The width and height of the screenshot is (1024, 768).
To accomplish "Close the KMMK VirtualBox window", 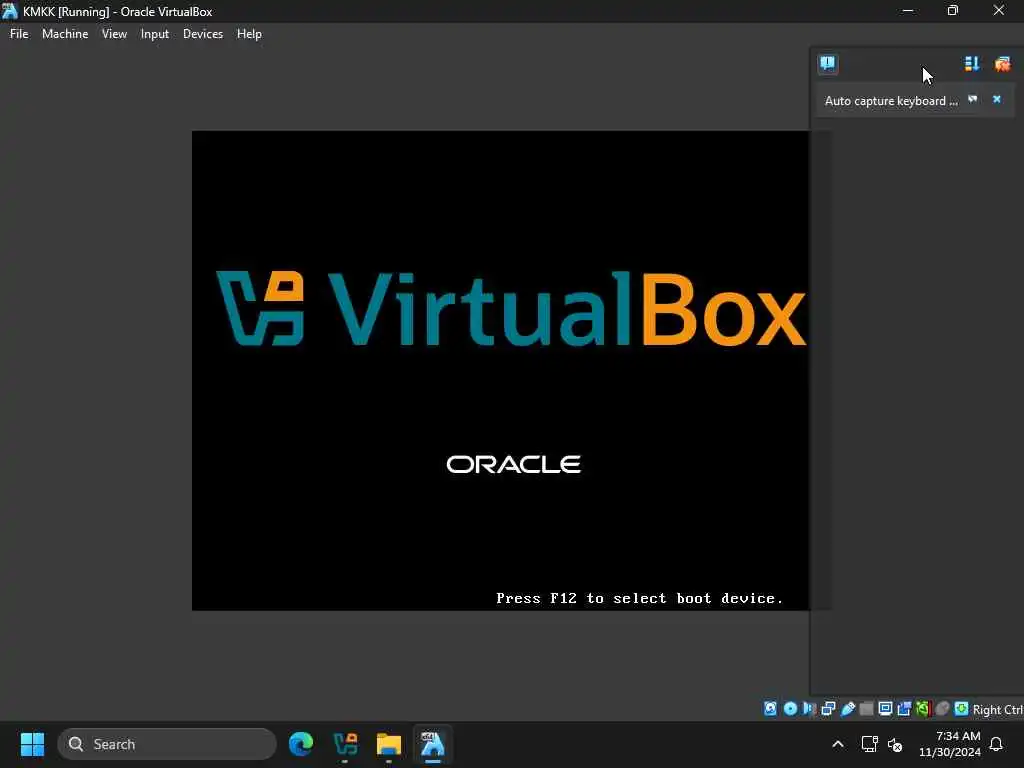I will [x=999, y=10].
